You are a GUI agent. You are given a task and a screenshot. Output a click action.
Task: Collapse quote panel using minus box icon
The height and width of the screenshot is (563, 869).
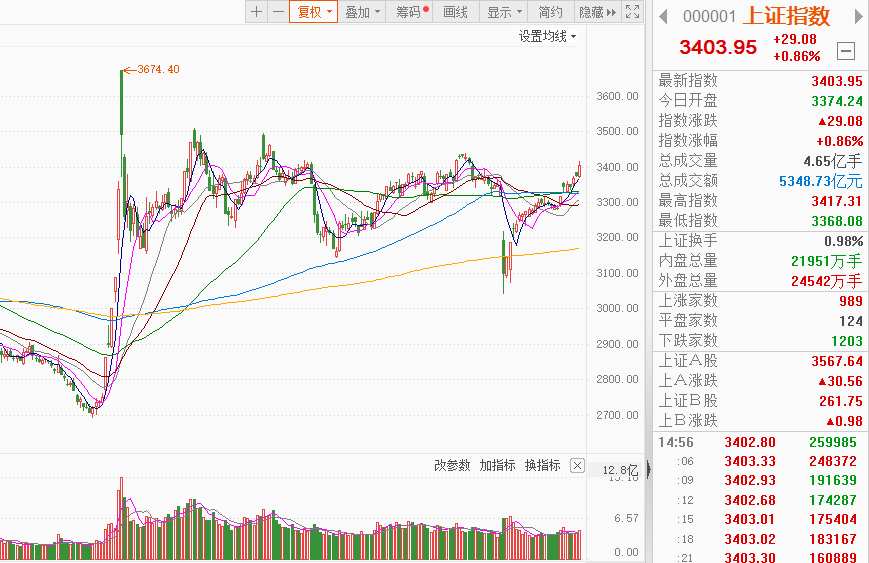point(846,51)
